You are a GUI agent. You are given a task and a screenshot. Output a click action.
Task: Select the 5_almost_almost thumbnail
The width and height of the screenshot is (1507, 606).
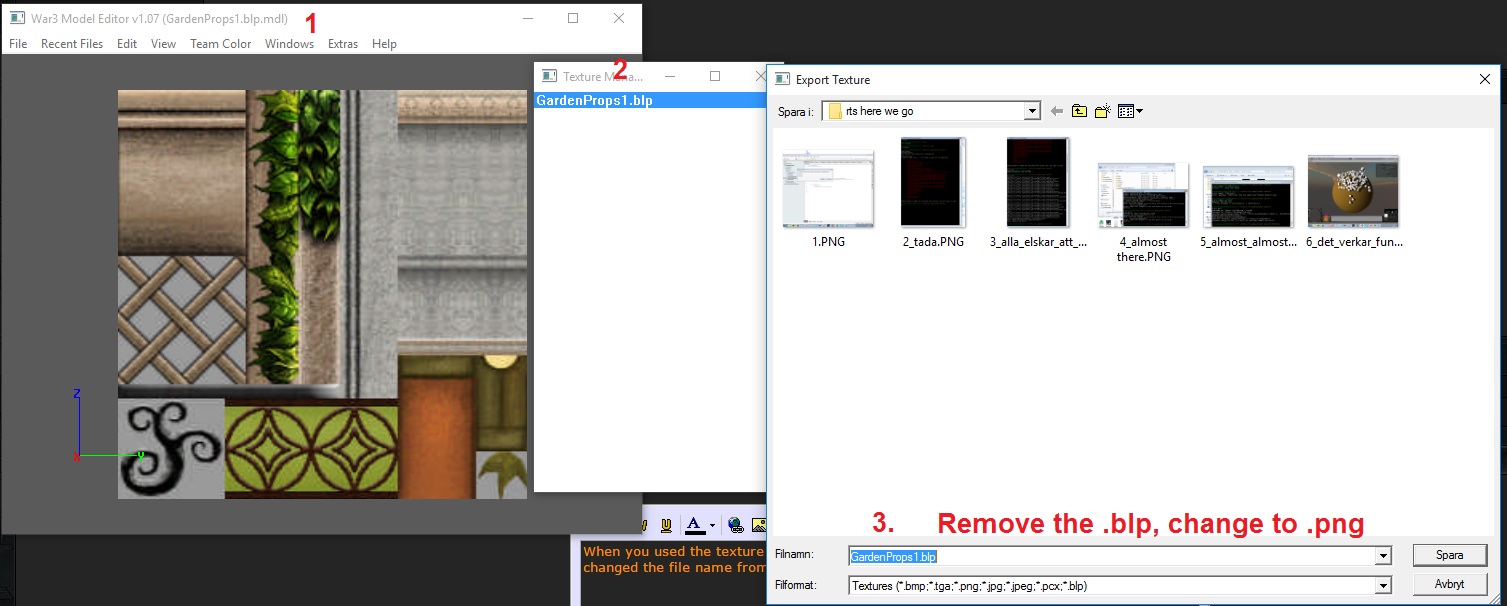coord(1248,197)
